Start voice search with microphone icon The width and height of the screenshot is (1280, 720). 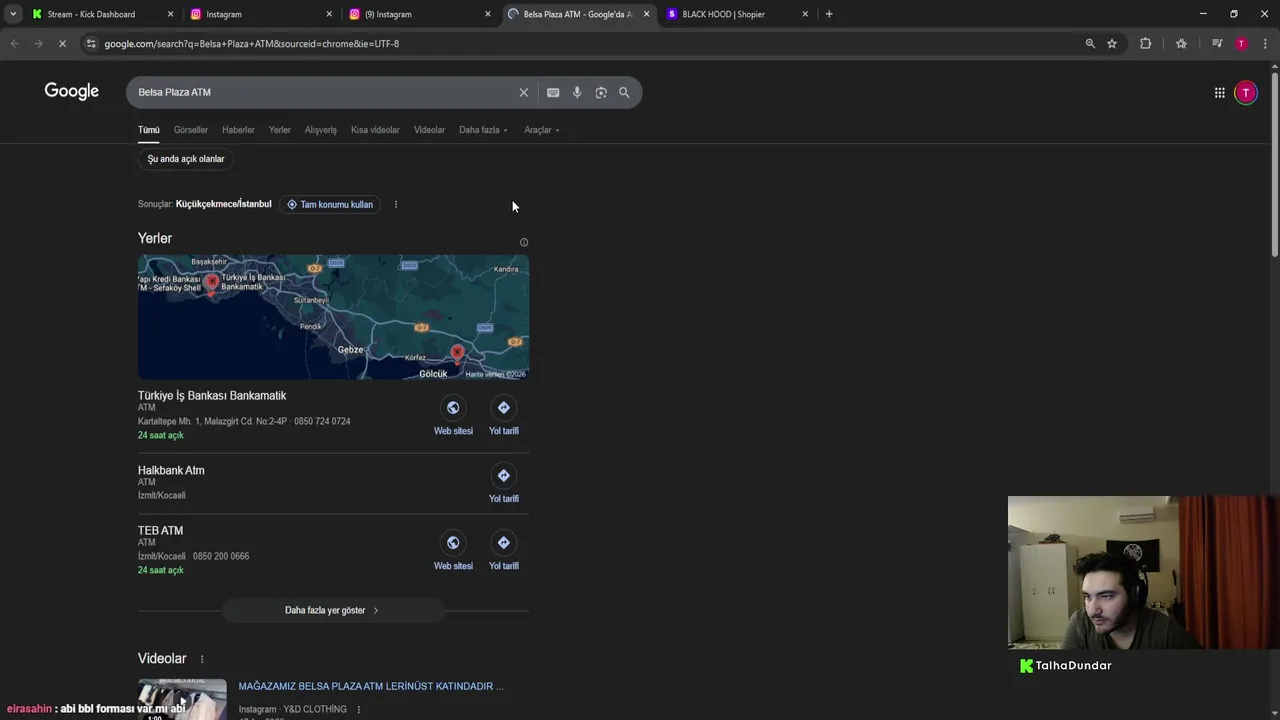(x=577, y=92)
